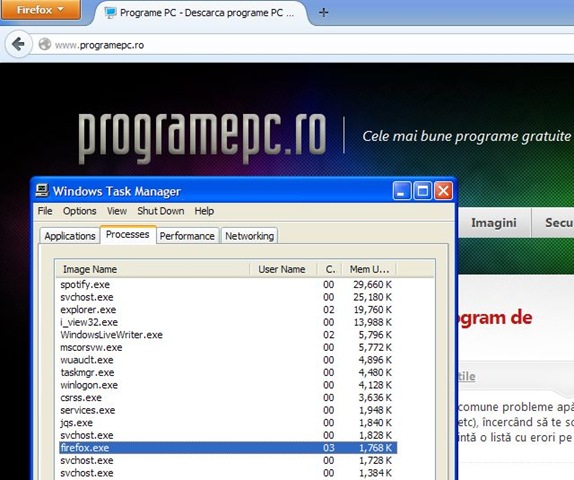Viewport: 574px width, 480px height.
Task: Click the browser back arrow button
Action: pyautogui.click(x=17, y=44)
